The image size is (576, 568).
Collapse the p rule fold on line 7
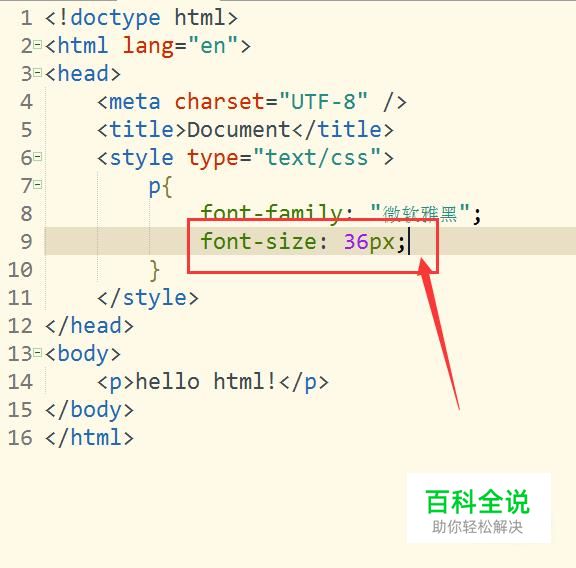[x=37, y=184]
